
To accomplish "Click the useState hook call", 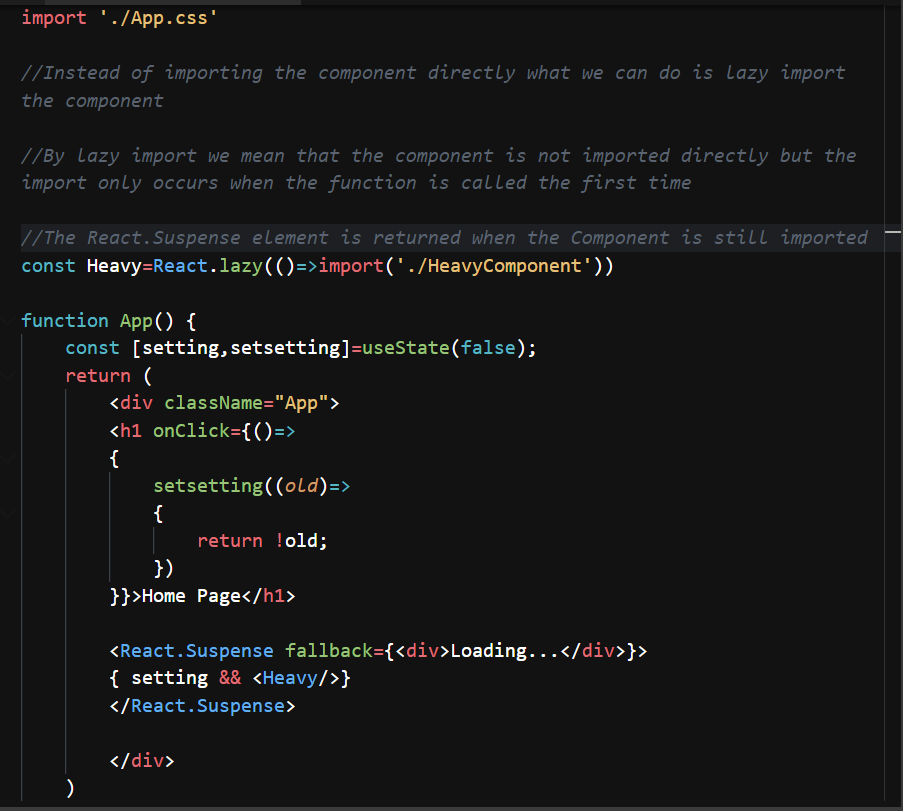I will (x=405, y=348).
